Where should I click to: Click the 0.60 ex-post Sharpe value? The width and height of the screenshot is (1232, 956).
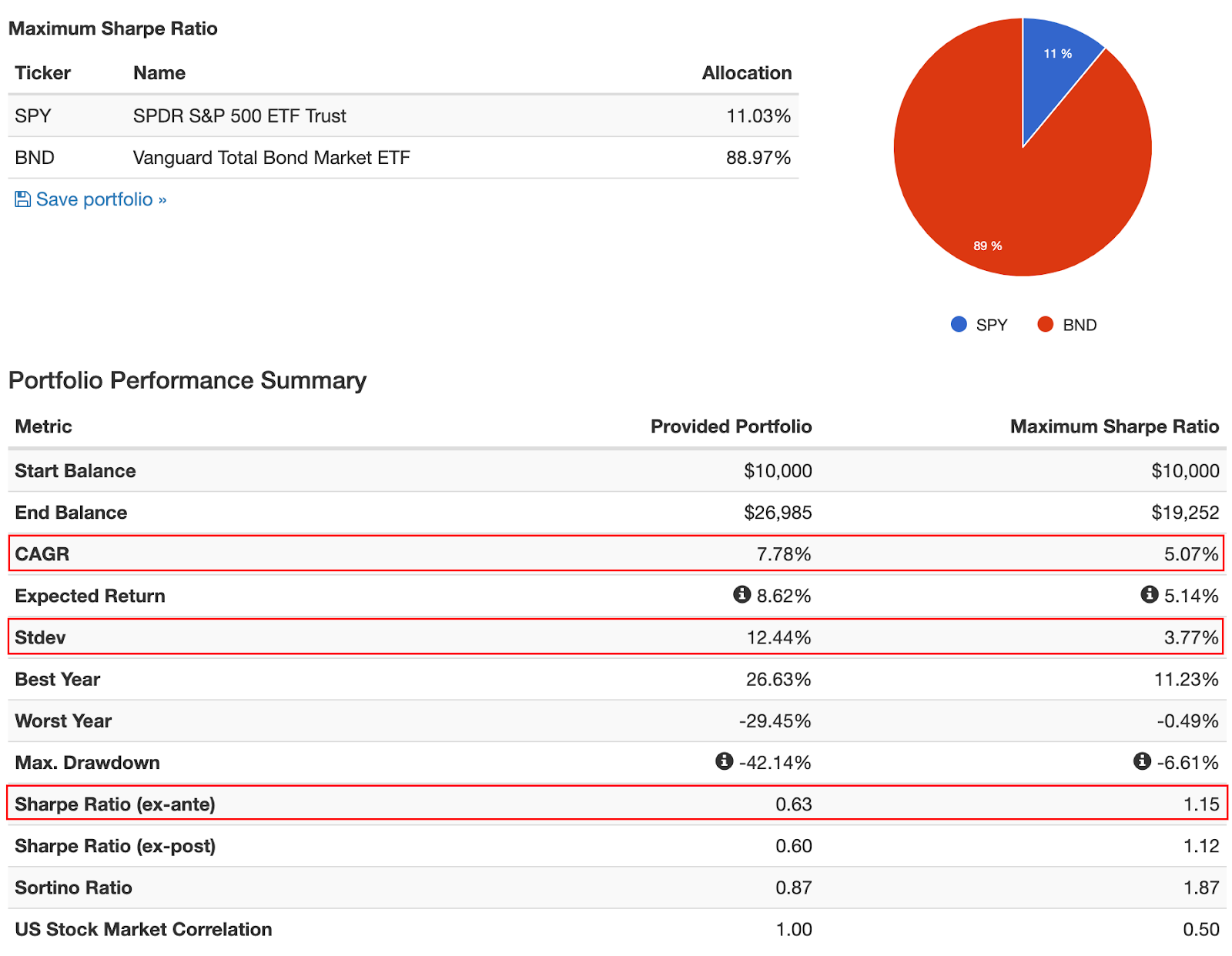[794, 846]
